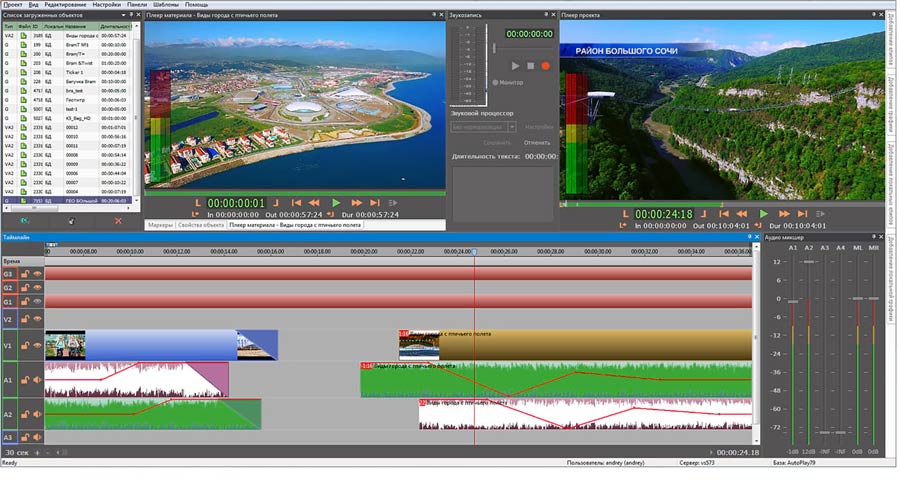This screenshot has width=900, height=482.
Task: Toggle visibility of track V1
Action: point(37,345)
